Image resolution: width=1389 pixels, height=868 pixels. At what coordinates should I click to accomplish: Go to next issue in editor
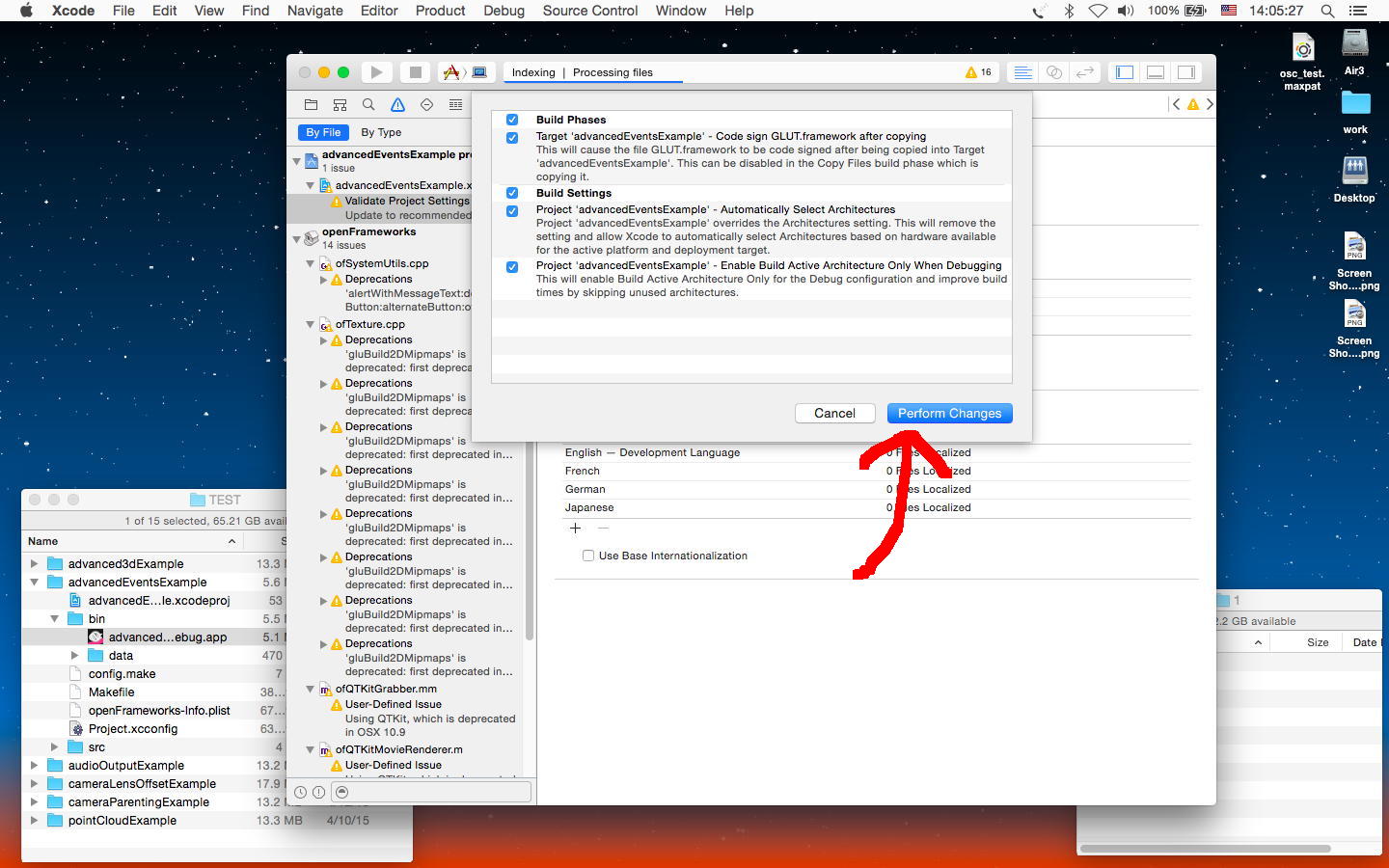[1210, 104]
